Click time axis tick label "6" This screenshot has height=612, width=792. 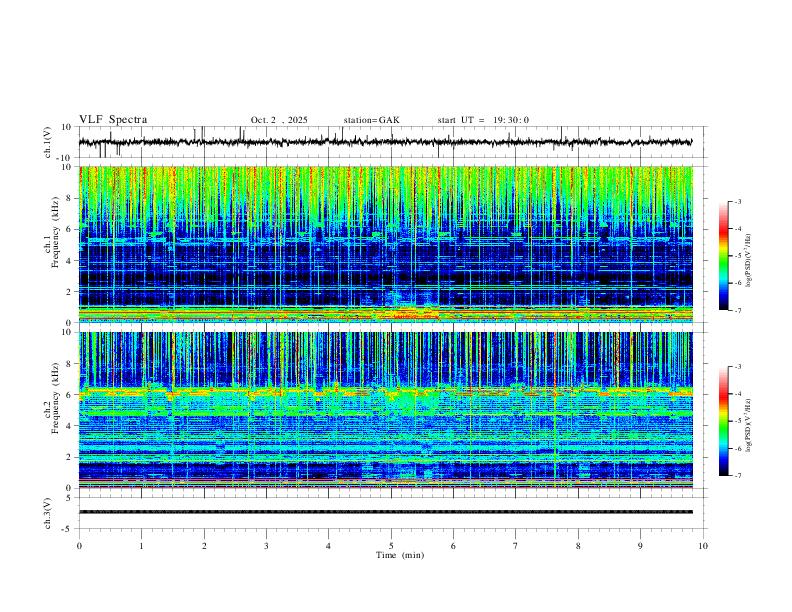click(453, 546)
